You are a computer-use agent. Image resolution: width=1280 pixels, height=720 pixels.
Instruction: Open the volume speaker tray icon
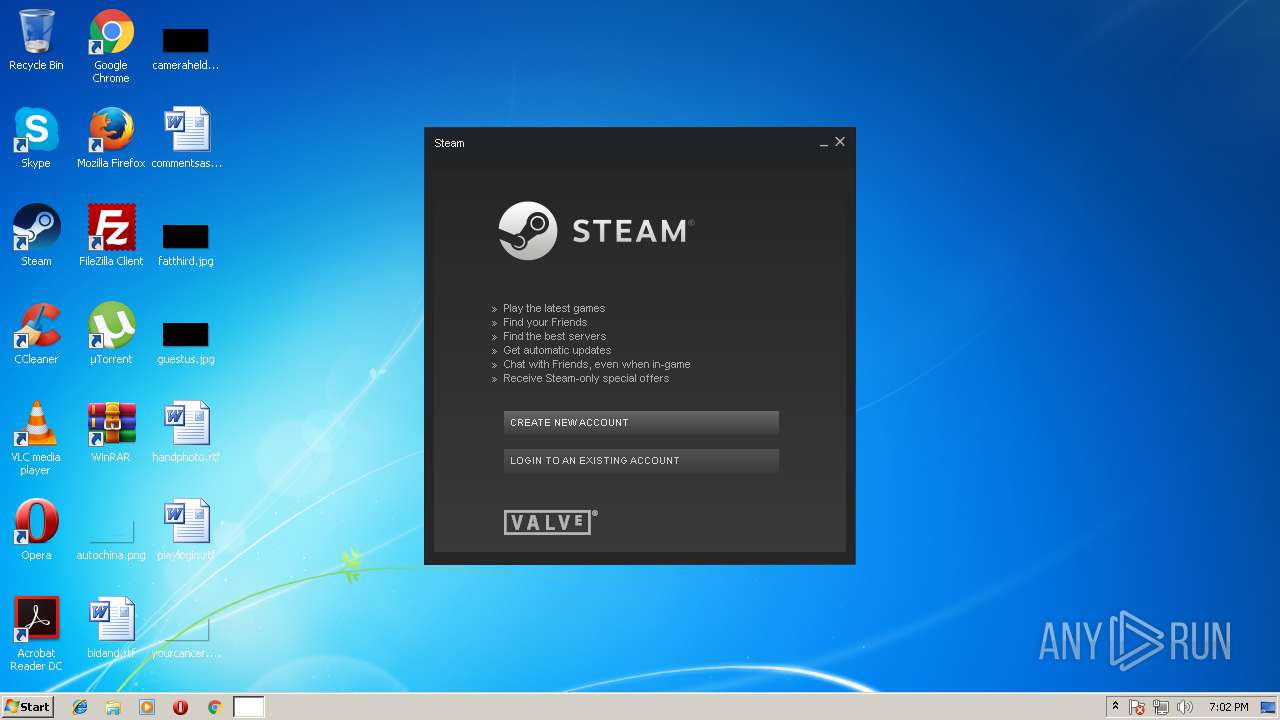pyautogui.click(x=1185, y=707)
